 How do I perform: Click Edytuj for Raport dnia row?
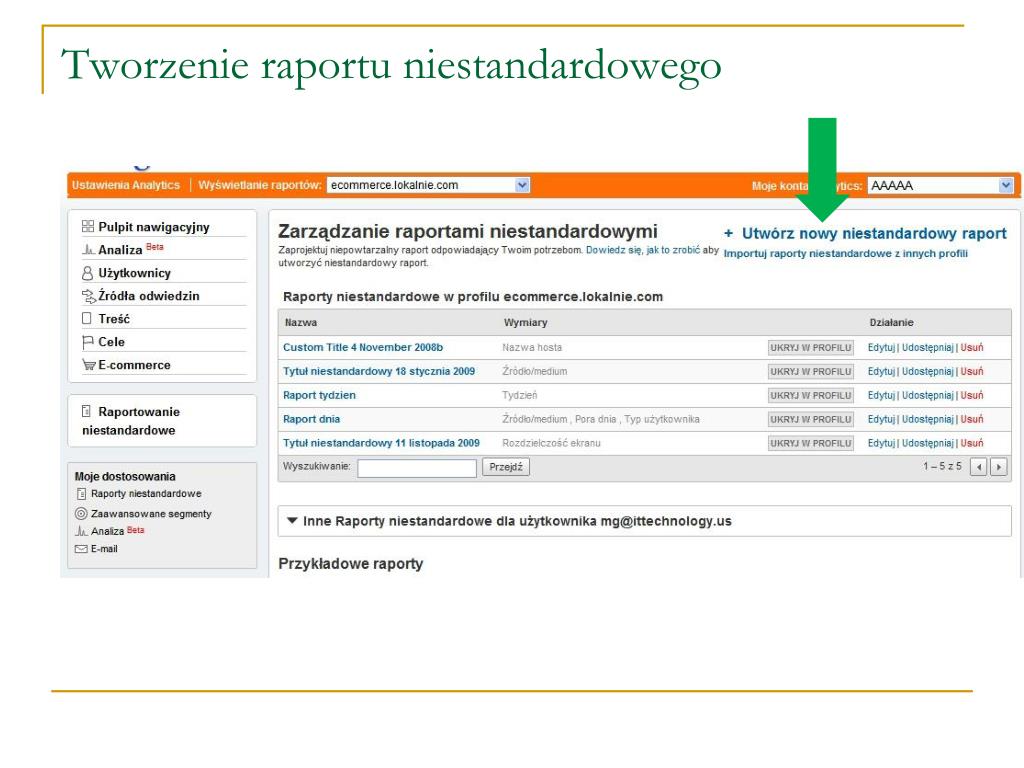pyautogui.click(x=881, y=419)
